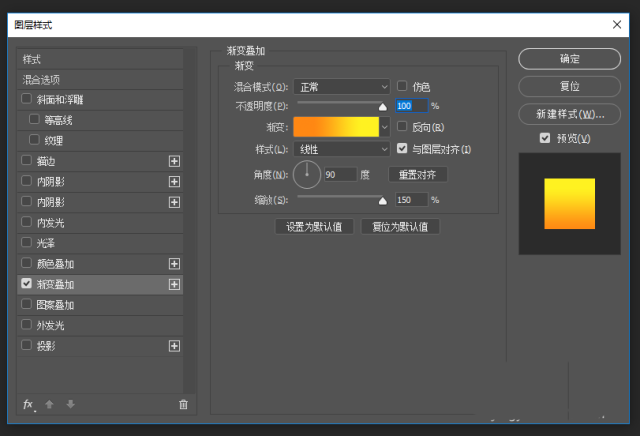Open the fx effects menu icon

coord(28,404)
